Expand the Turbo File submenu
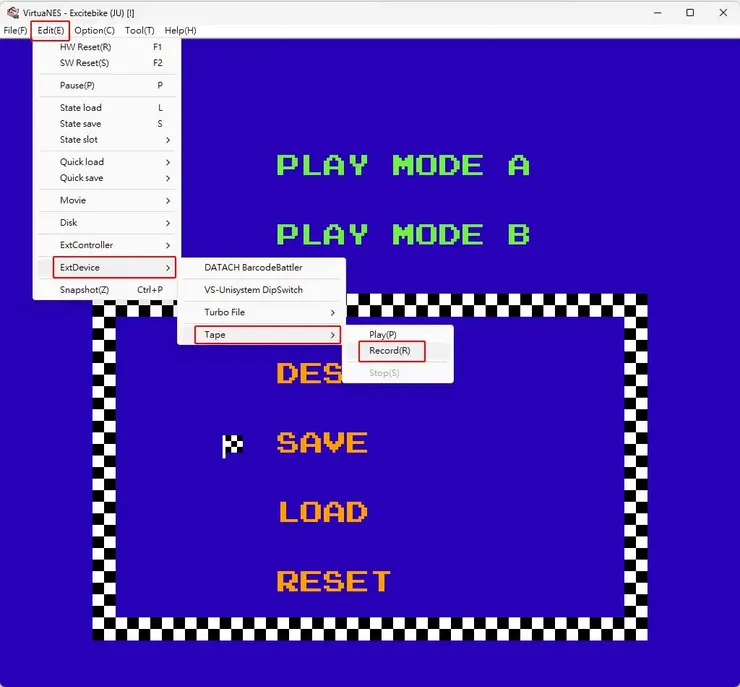 261,312
